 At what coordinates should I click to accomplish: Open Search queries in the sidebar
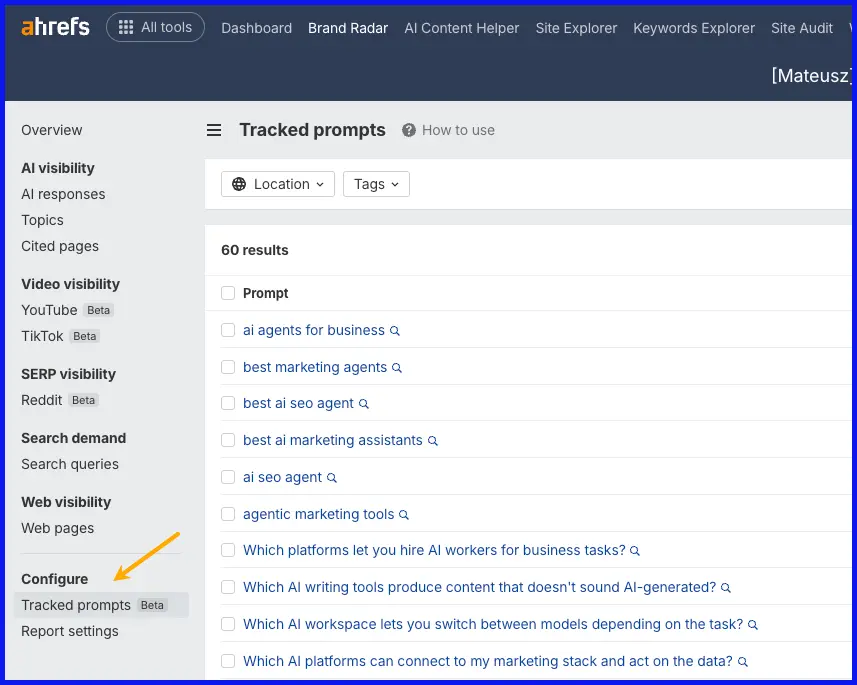(x=69, y=464)
